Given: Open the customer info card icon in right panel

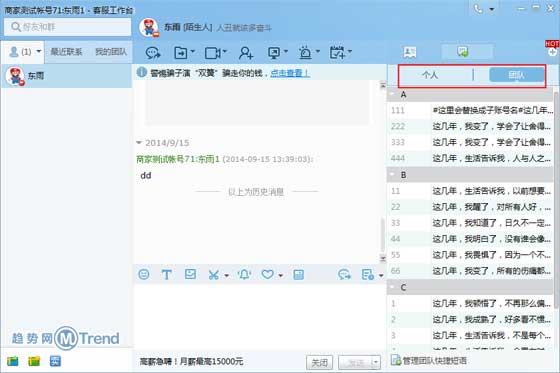Looking at the screenshot, I should (409, 52).
